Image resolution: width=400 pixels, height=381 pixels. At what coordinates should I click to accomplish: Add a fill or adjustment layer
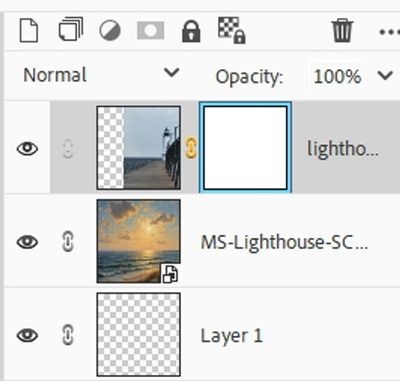pyautogui.click(x=110, y=31)
